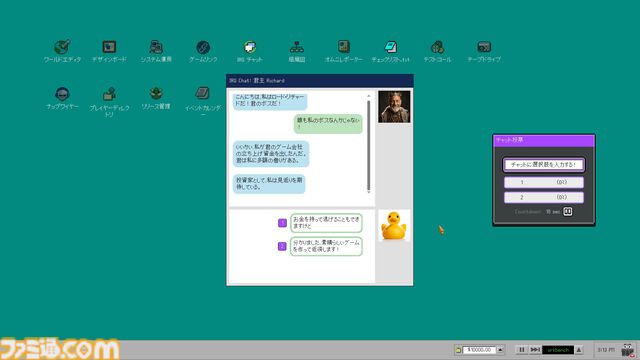The image size is (640, 360).
Task: Select vote option 1 in the chat vote panel
Action: [544, 182]
